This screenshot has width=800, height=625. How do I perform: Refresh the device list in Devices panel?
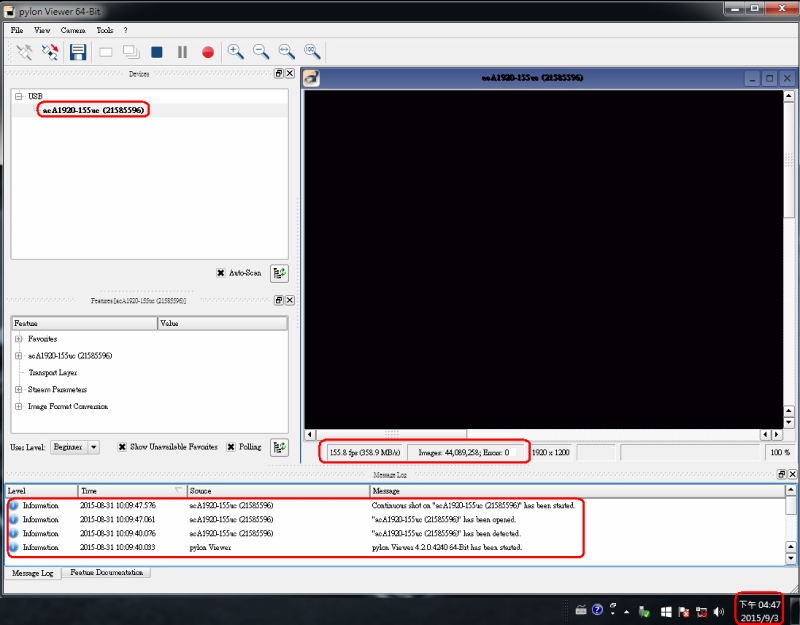(279, 273)
